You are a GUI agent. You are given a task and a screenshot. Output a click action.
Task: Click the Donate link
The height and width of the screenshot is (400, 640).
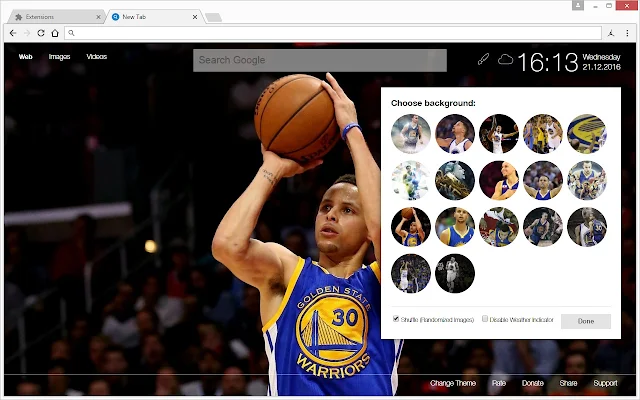(x=533, y=383)
